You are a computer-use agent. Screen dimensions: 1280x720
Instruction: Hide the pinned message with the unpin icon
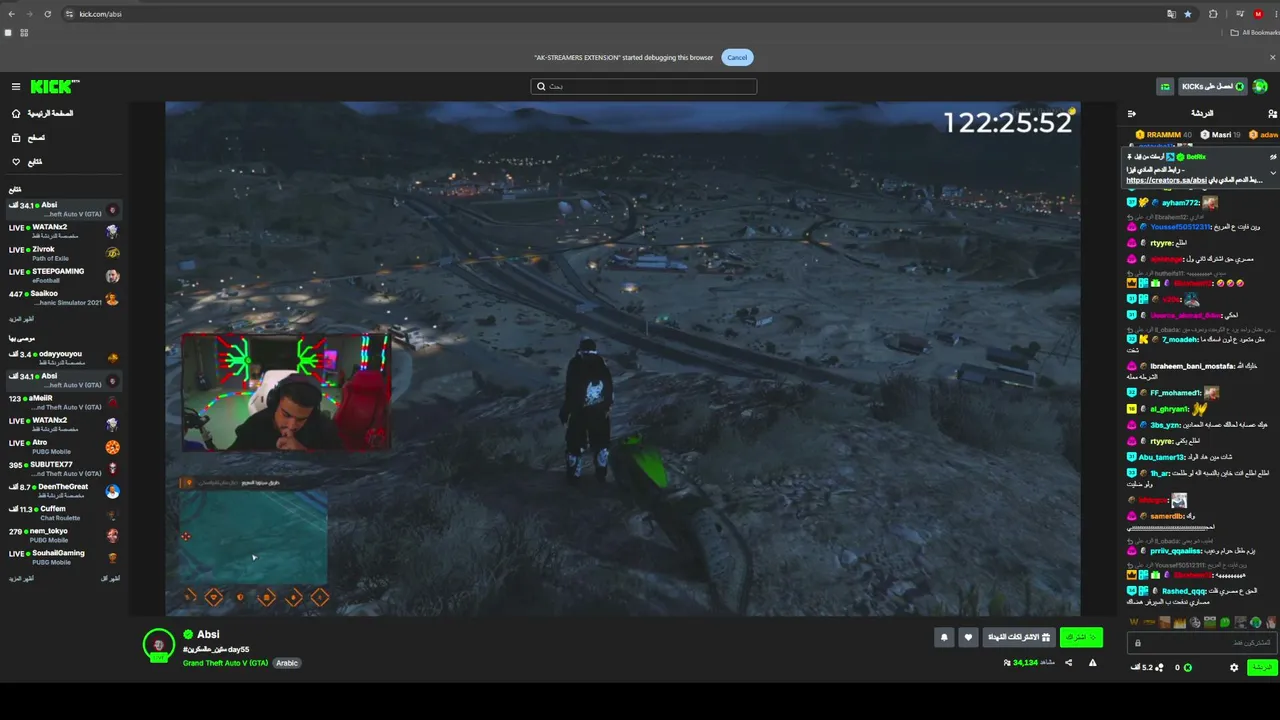point(1273,157)
